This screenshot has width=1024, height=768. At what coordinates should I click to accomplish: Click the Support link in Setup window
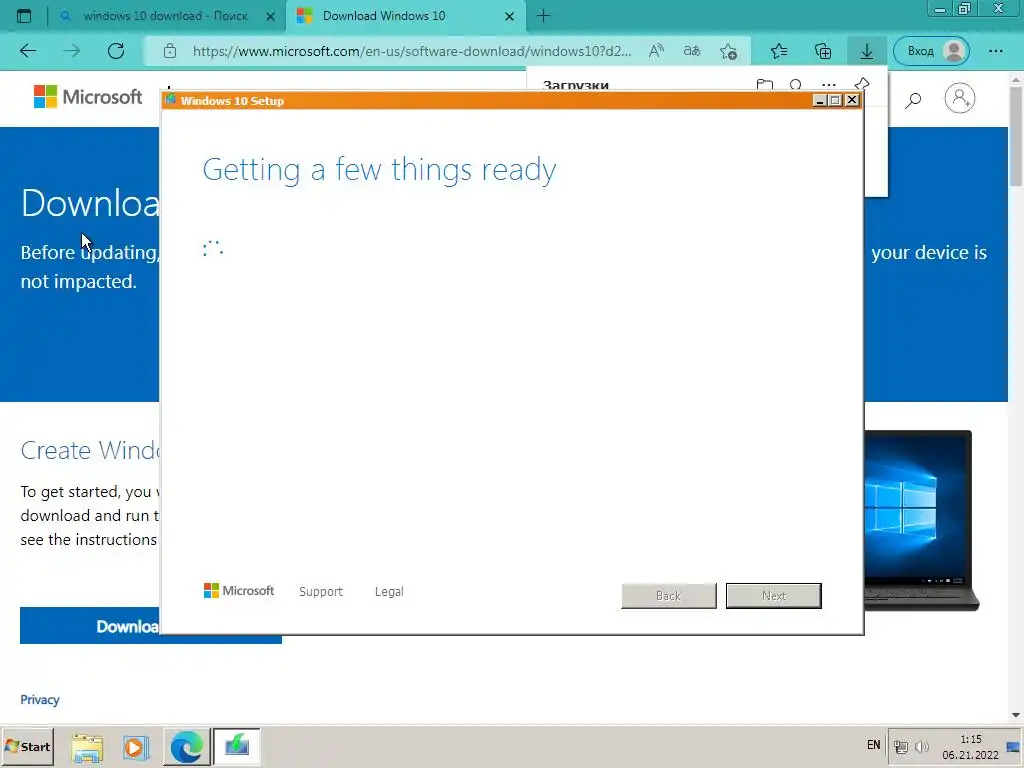tap(321, 592)
